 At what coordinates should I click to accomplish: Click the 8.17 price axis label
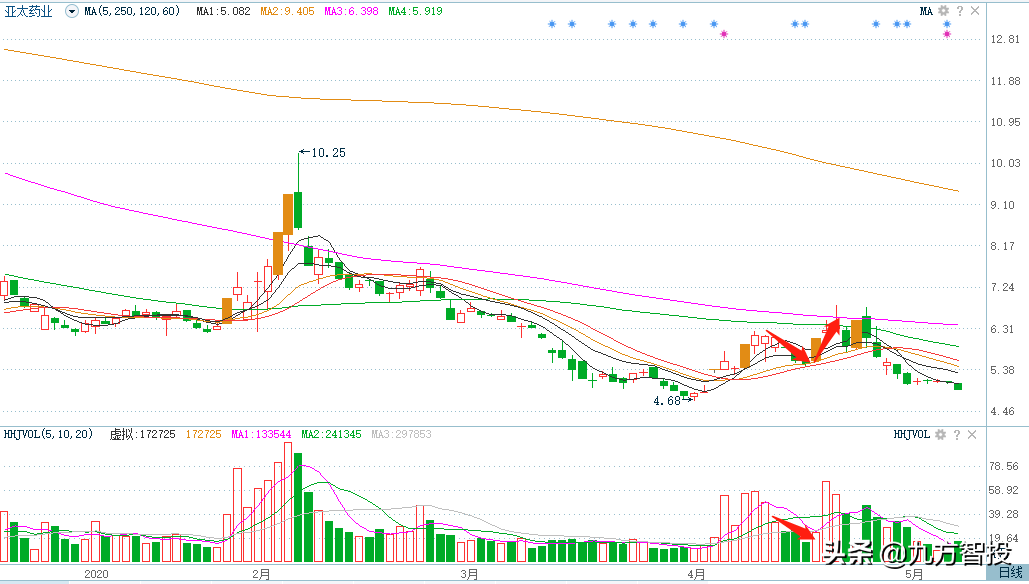point(1002,247)
